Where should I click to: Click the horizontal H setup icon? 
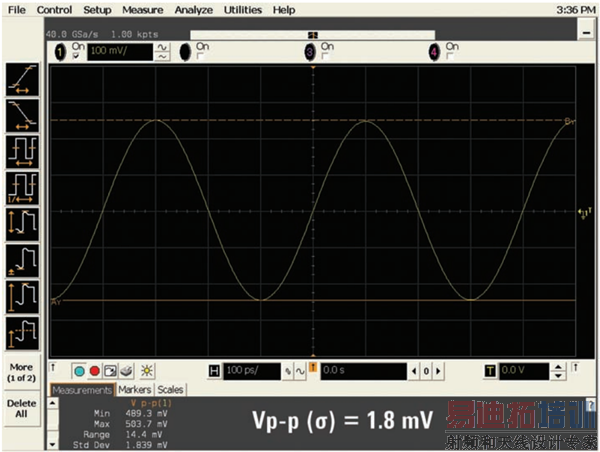pyautogui.click(x=214, y=371)
